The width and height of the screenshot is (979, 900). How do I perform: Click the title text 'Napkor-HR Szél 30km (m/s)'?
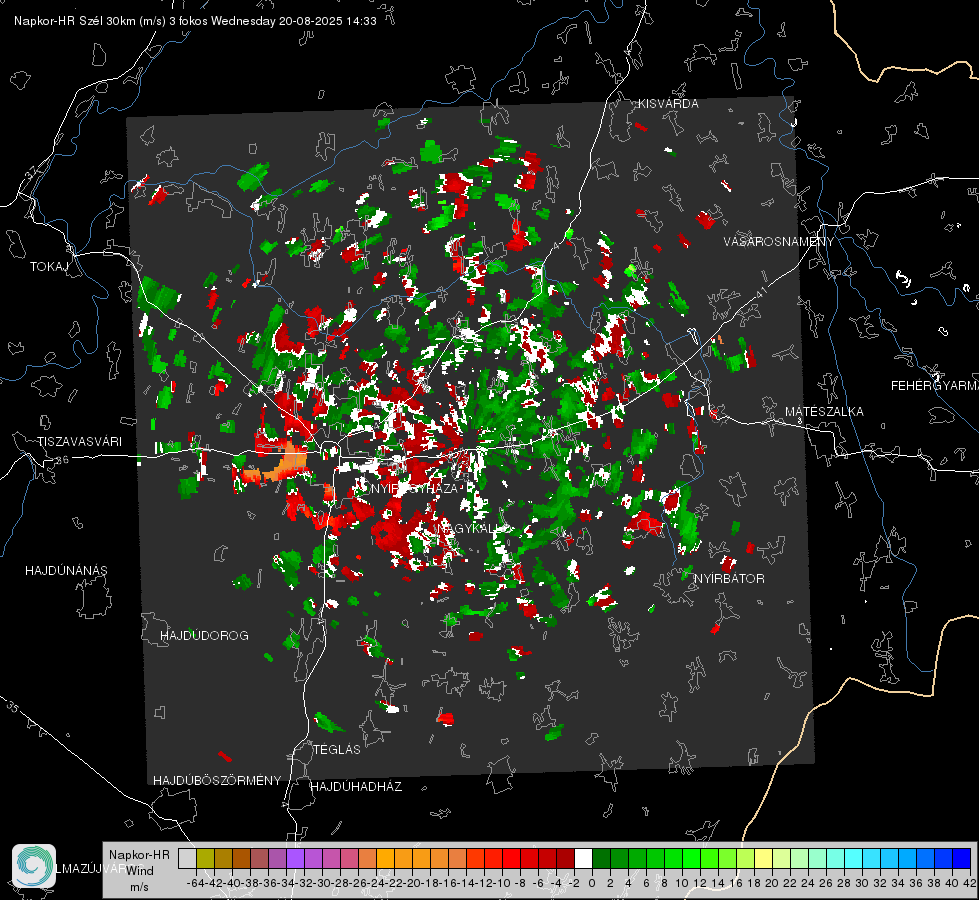click(x=90, y=21)
